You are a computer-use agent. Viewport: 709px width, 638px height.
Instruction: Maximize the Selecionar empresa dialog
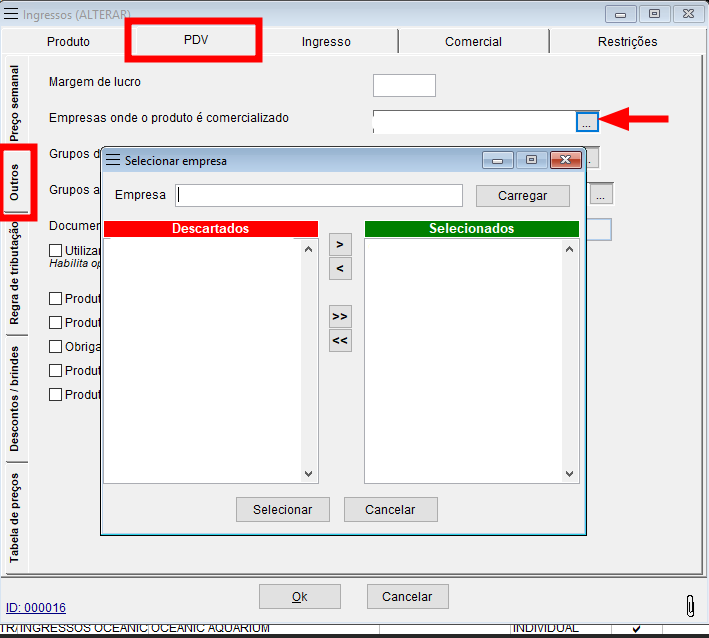531,160
